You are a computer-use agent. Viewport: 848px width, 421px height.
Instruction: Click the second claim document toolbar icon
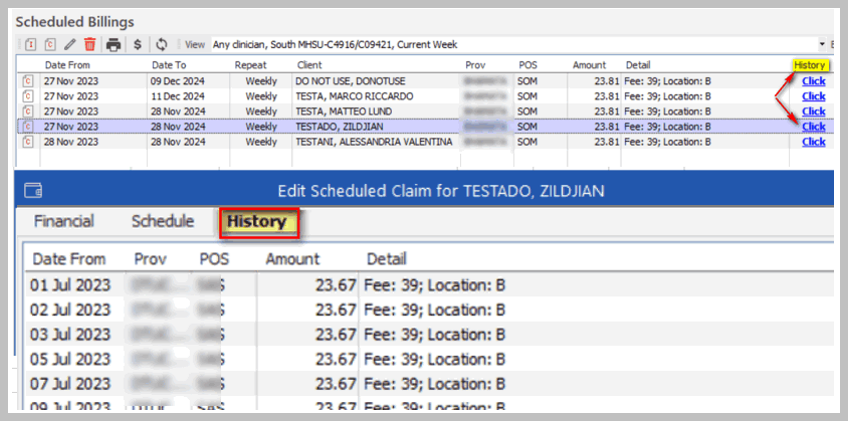(49, 45)
